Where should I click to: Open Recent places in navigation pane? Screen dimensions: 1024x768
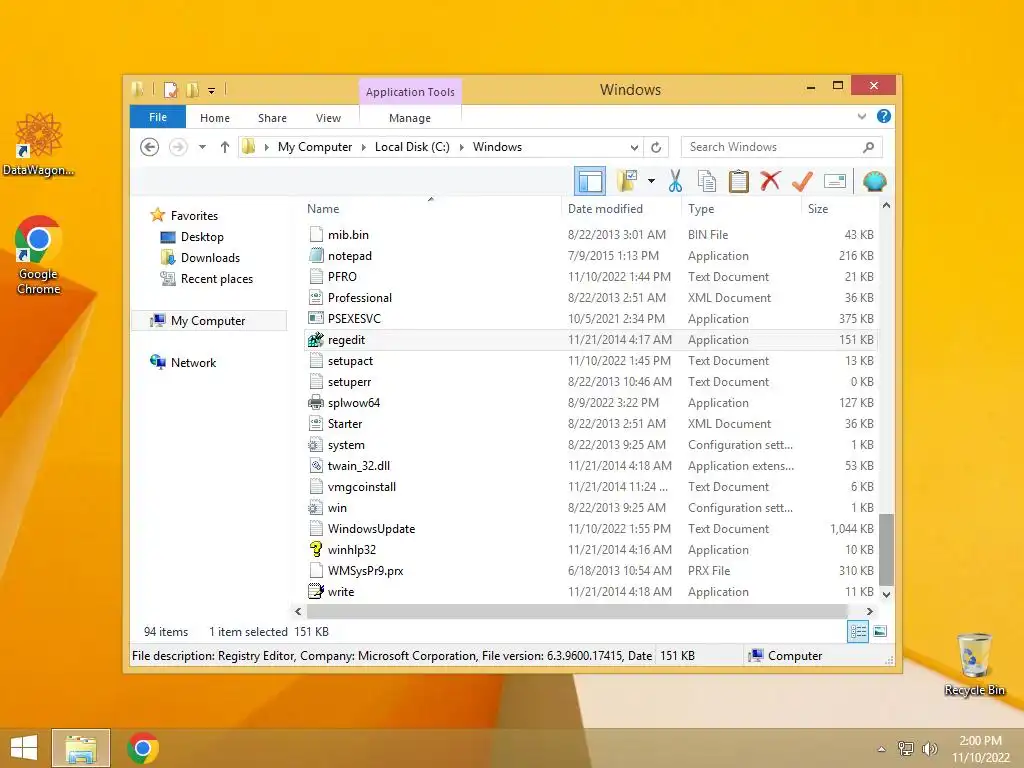pos(216,279)
